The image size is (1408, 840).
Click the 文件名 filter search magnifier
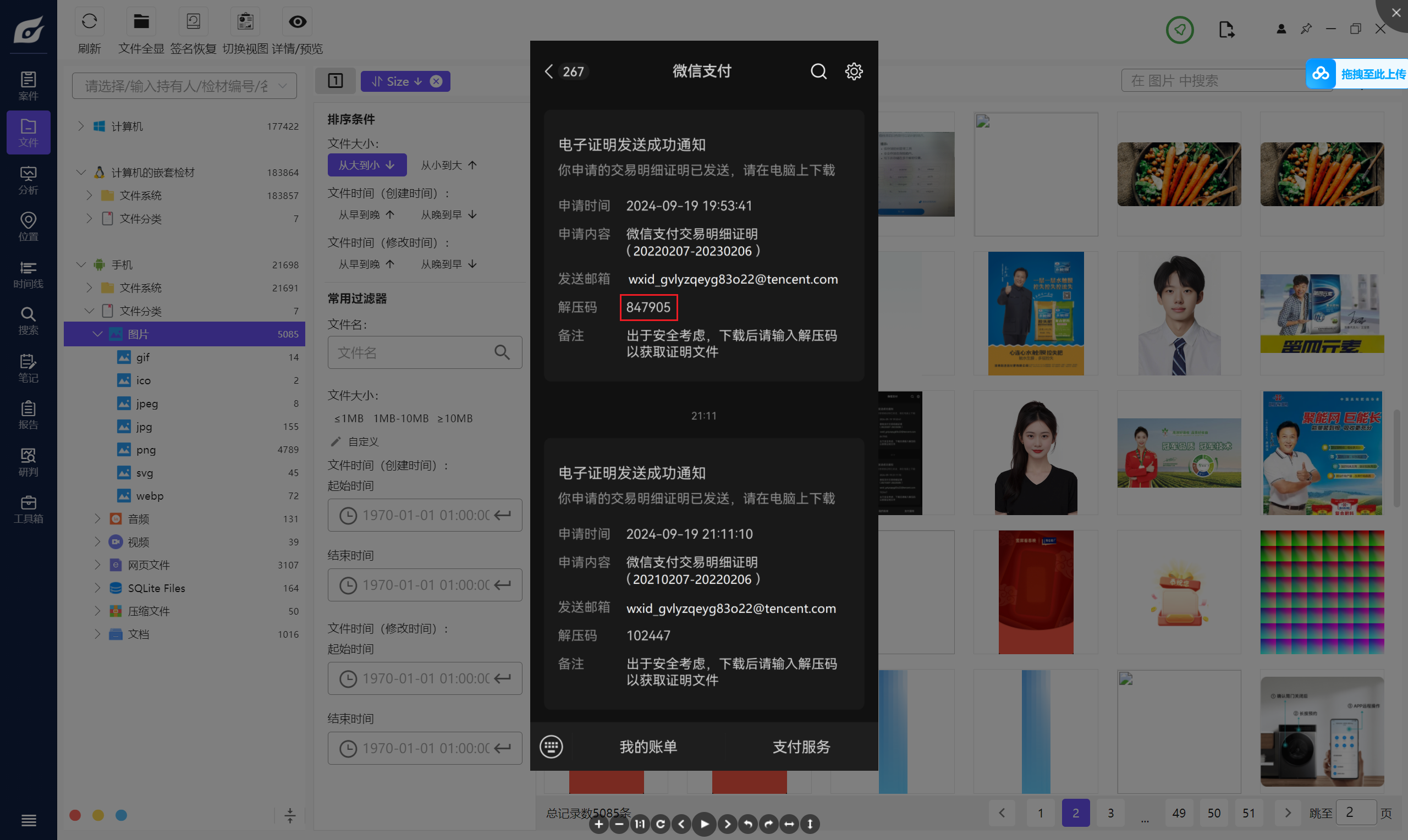pos(502,352)
